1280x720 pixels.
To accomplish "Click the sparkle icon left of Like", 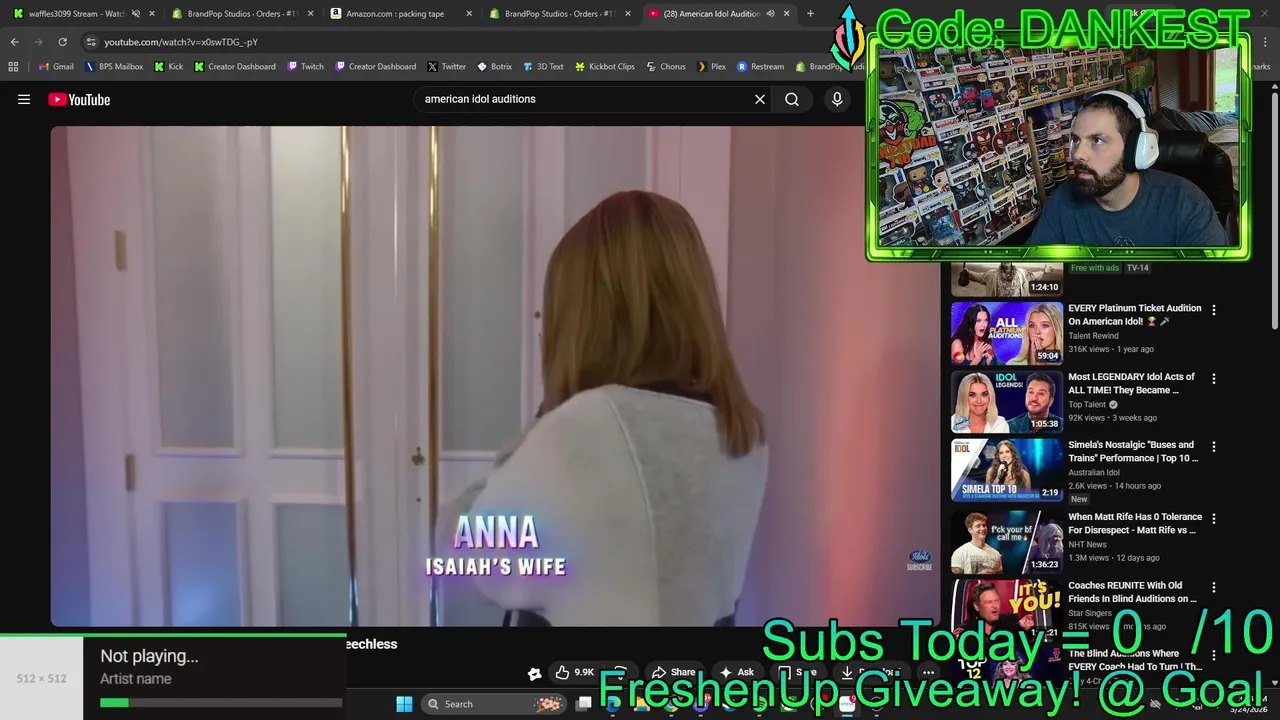I will click(x=534, y=673).
